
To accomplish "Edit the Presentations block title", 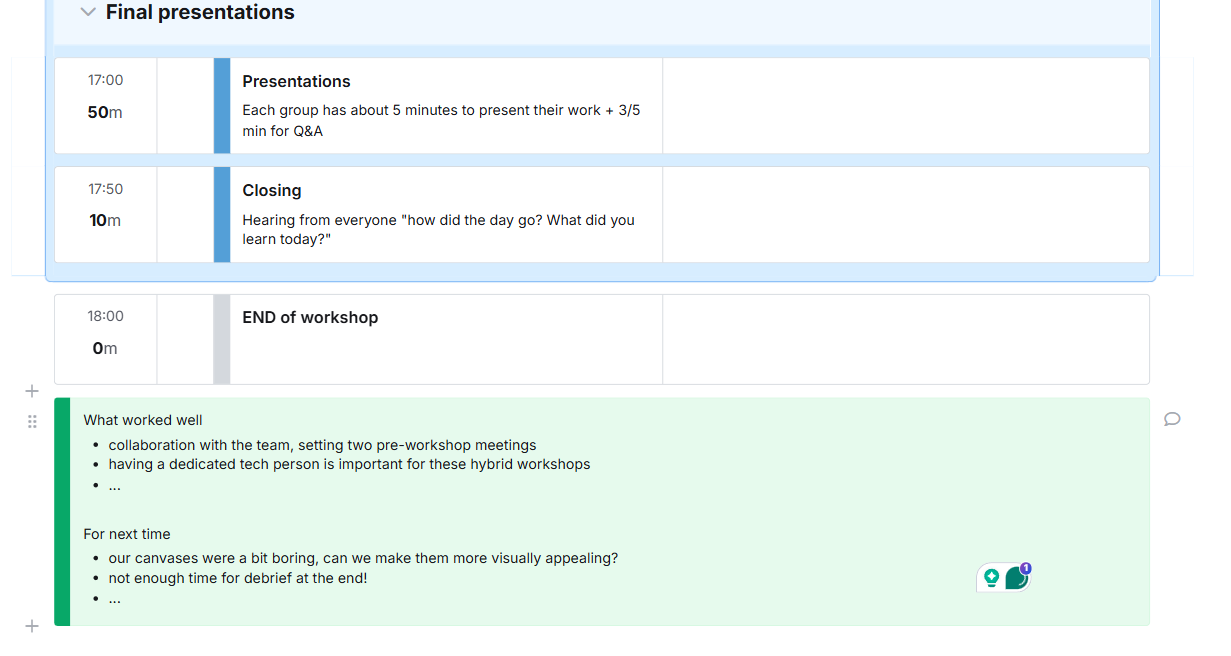I will pyautogui.click(x=296, y=82).
